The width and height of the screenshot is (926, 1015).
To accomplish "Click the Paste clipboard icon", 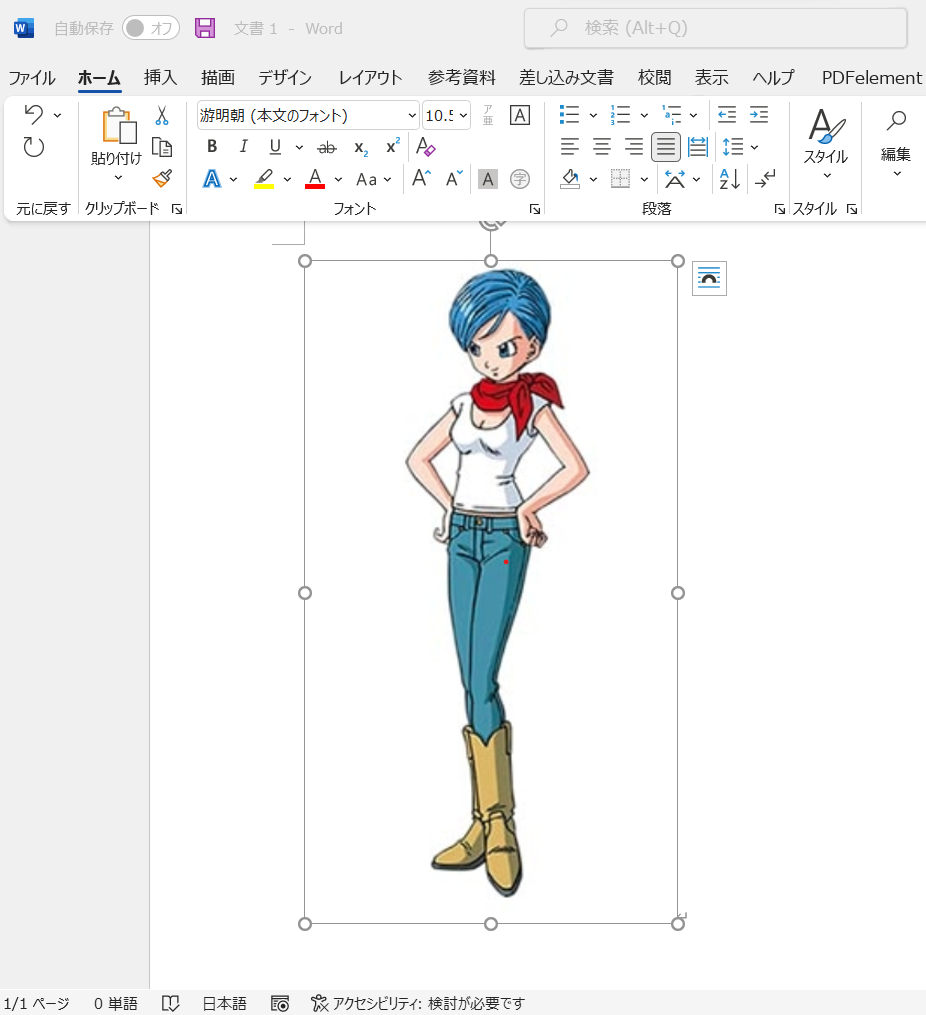I will (x=119, y=126).
